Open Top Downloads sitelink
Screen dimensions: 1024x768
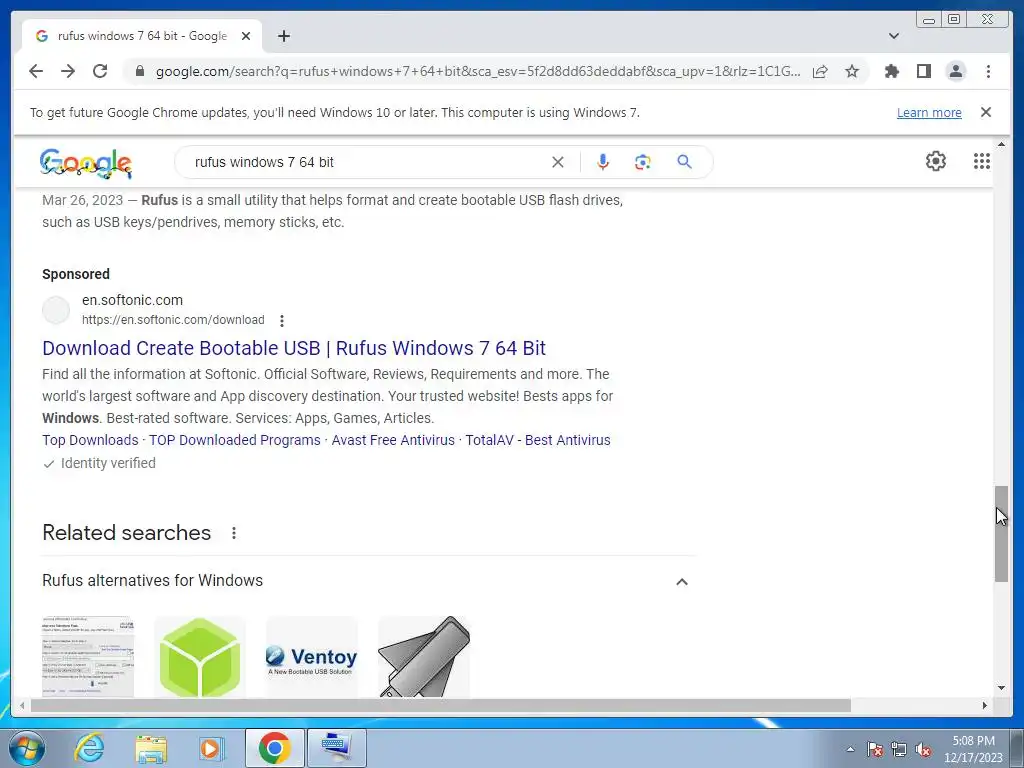(x=90, y=440)
